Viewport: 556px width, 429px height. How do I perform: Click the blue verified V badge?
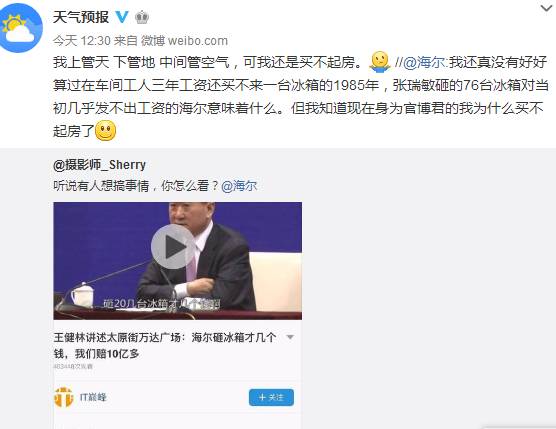(x=122, y=17)
